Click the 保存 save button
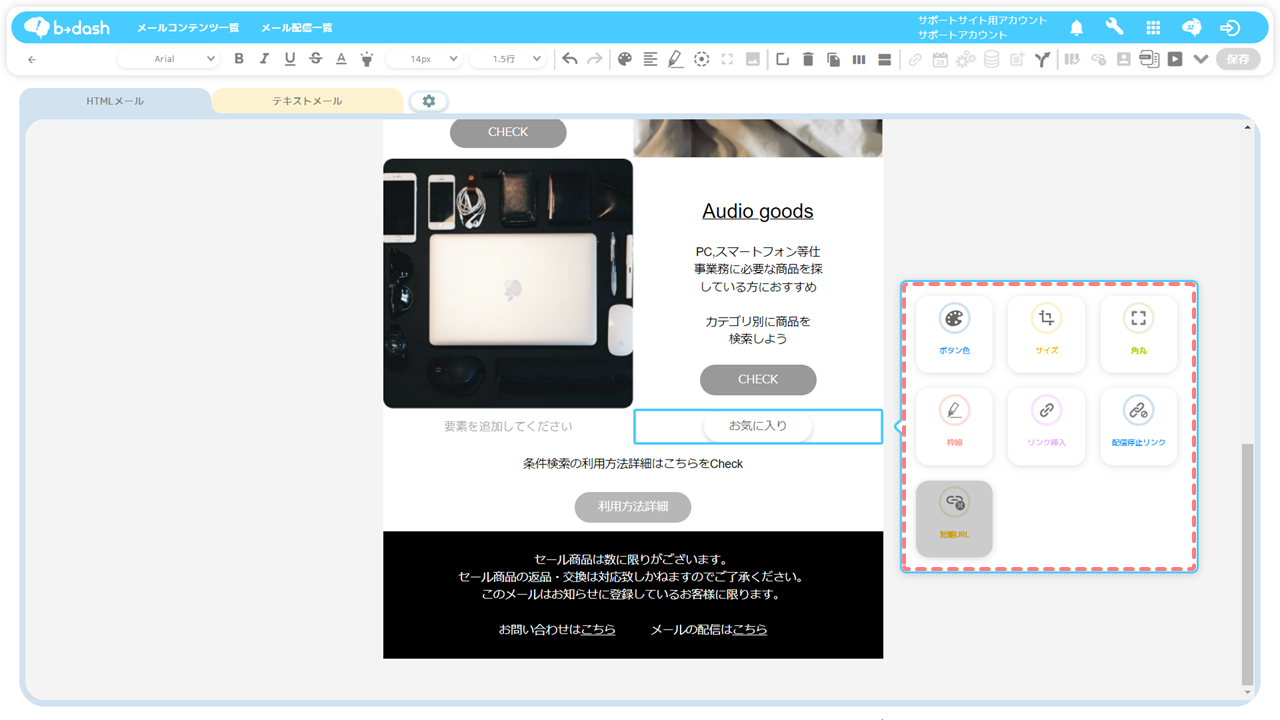 pos(1238,59)
